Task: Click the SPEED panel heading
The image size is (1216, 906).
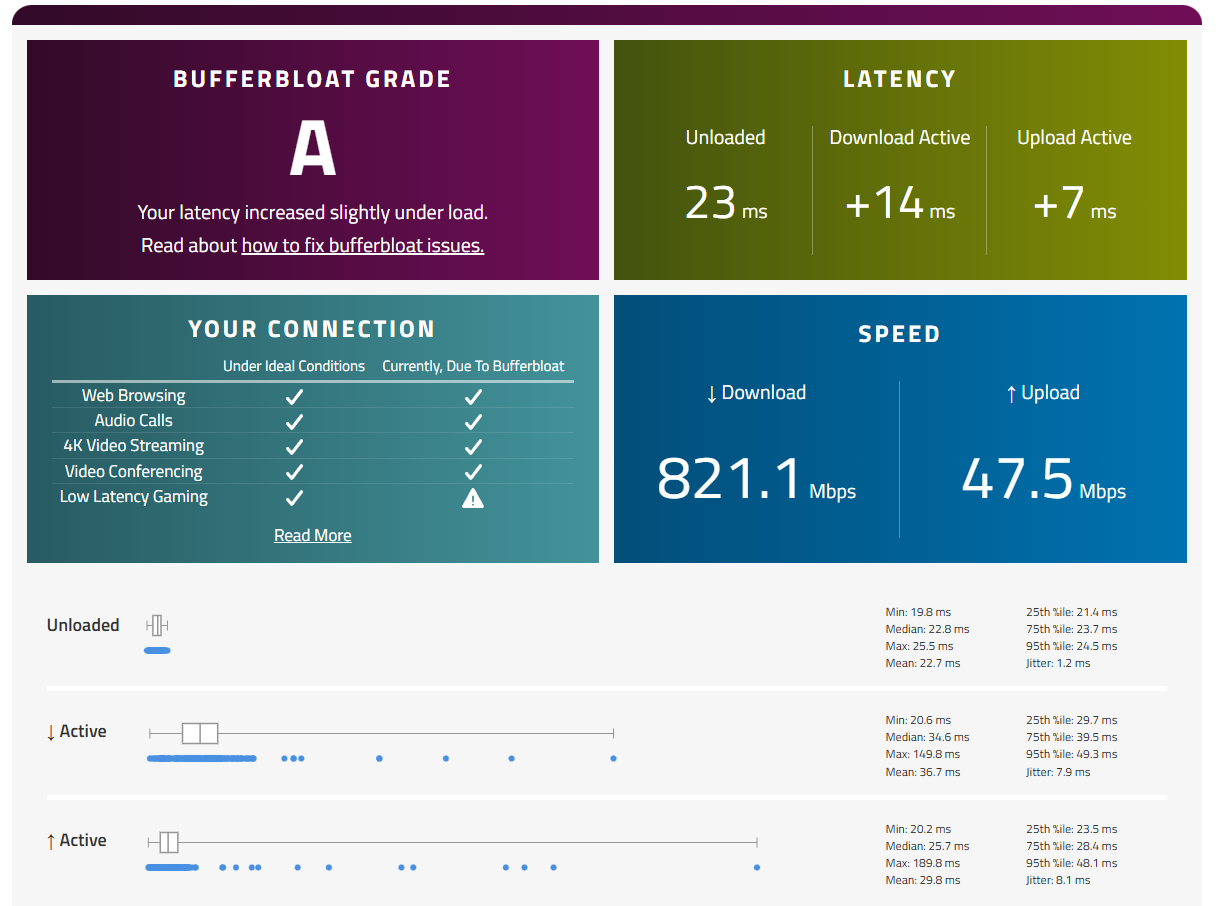Action: [x=900, y=334]
